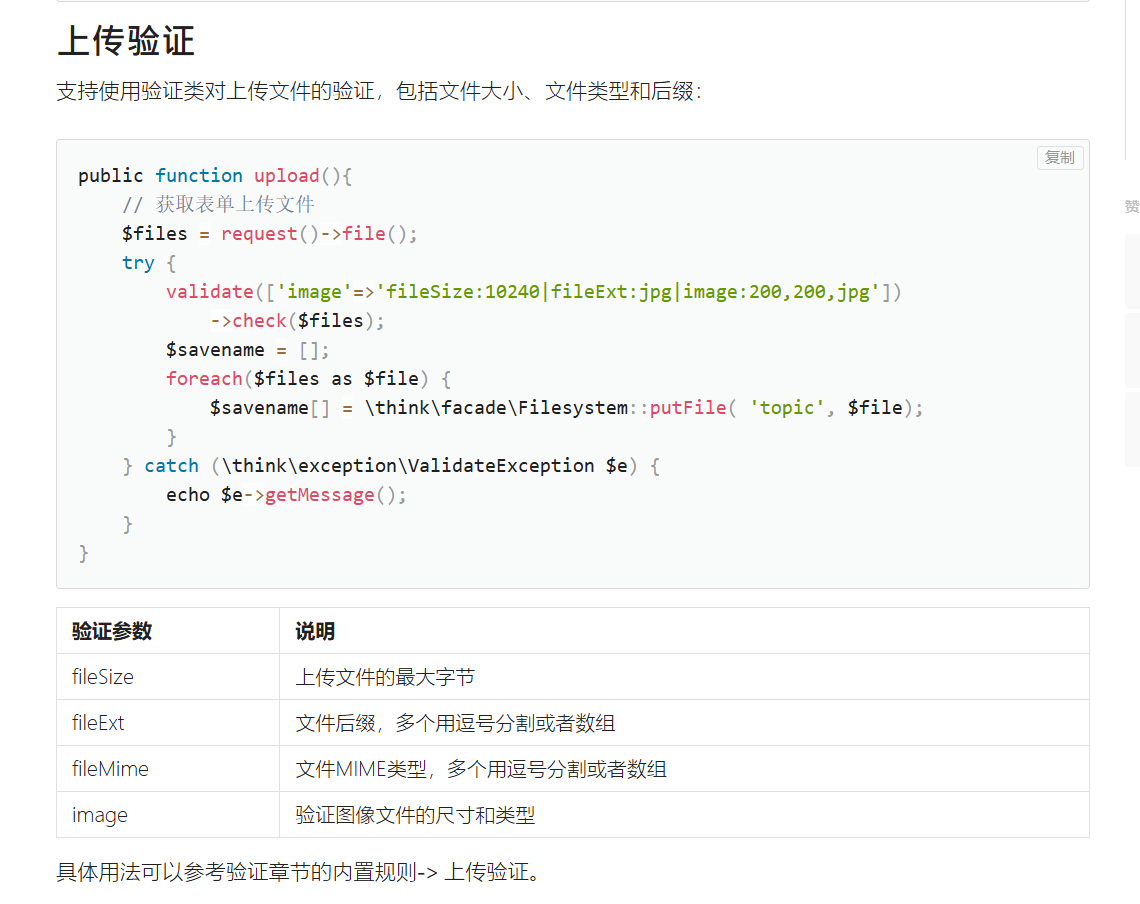Select the fileExt cell in the table
Image resolution: width=1140 pixels, height=904 pixels.
click(x=98, y=723)
